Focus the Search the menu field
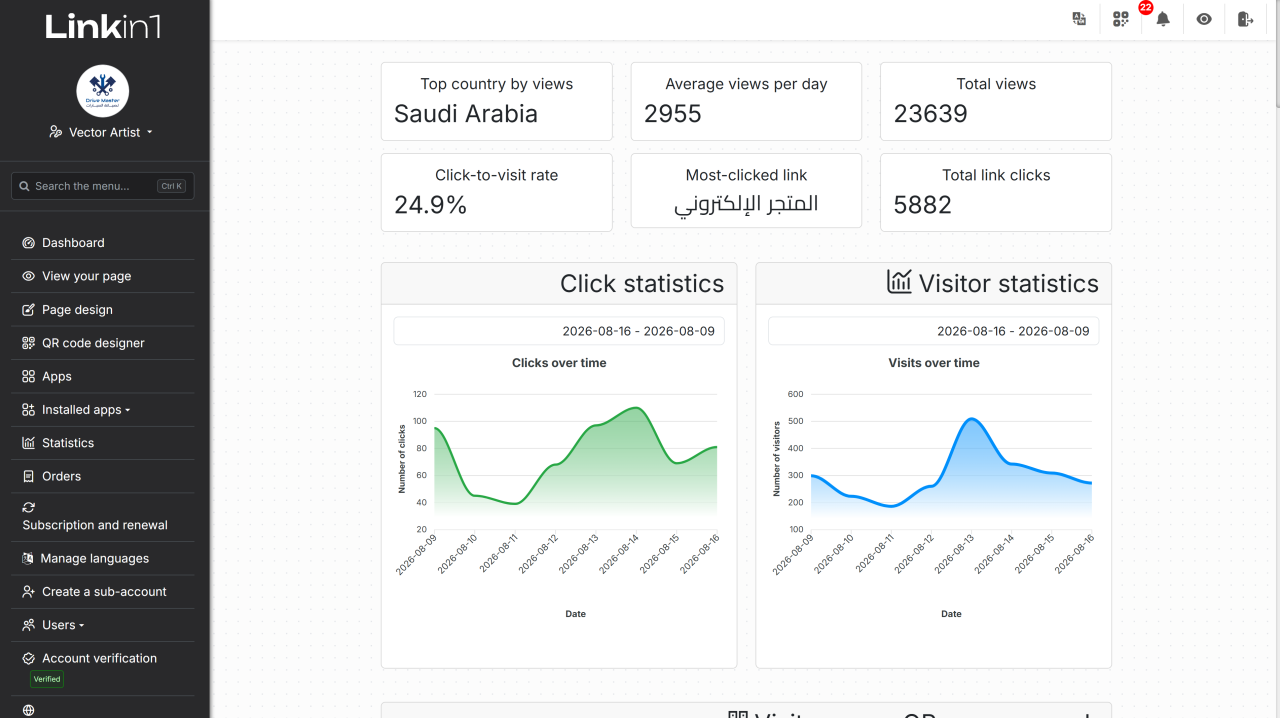Screen dimensions: 1280x718 [103, 186]
